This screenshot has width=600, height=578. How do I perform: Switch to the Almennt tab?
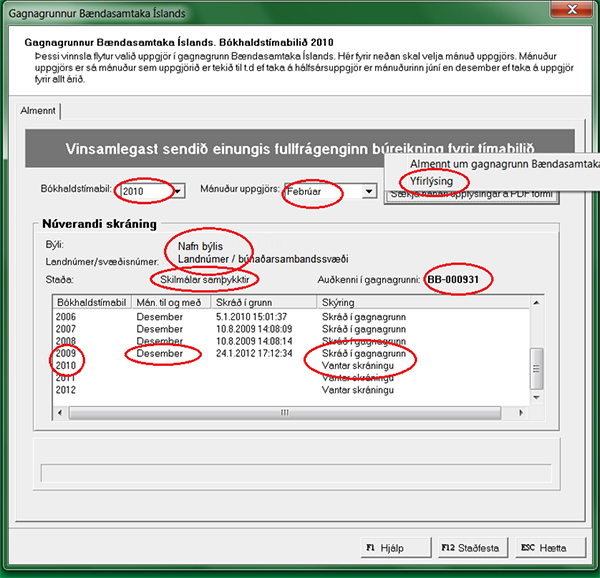pyautogui.click(x=38, y=111)
